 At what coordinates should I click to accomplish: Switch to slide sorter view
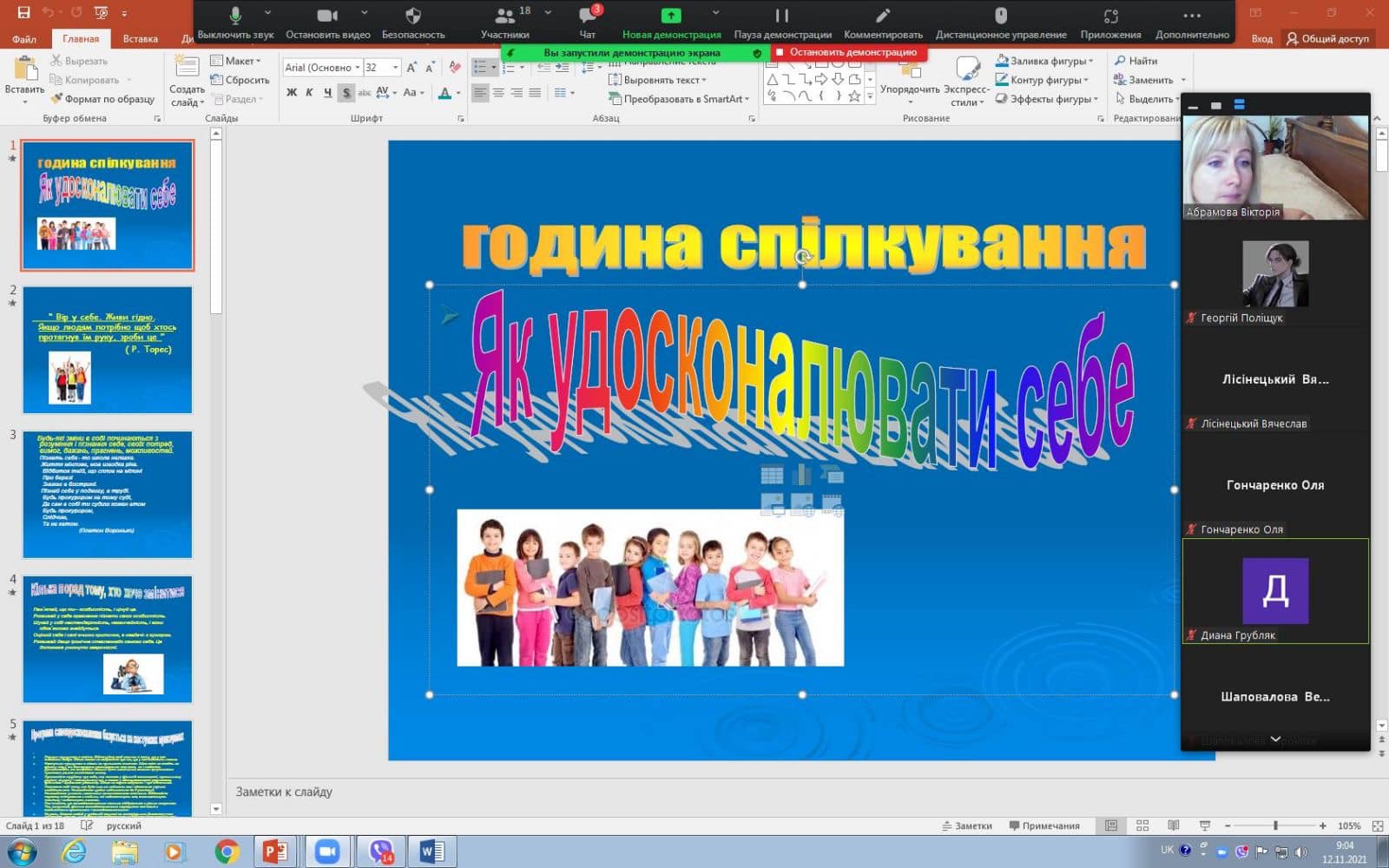1142,825
